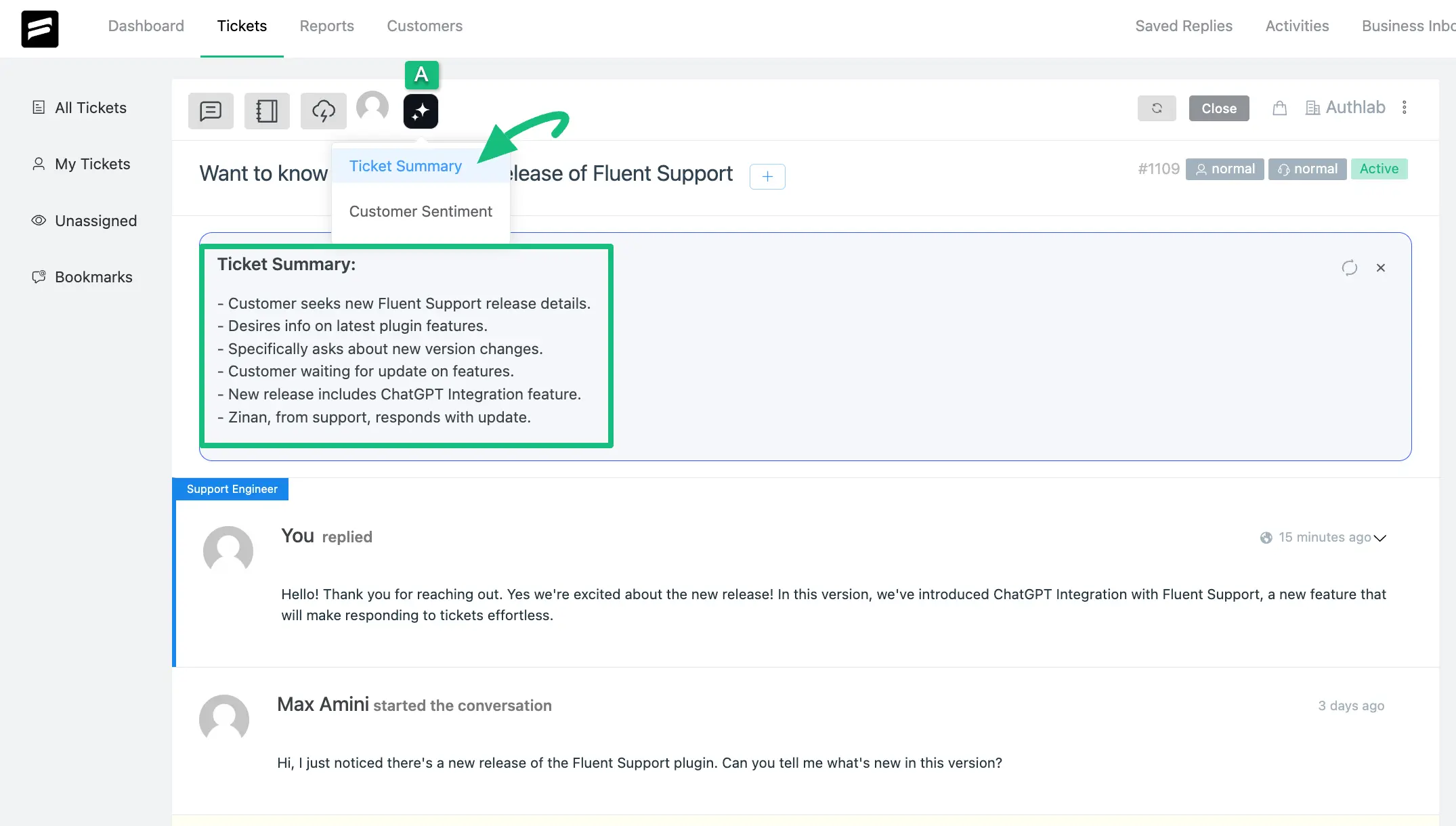Open the Business Inbox tab
Screen dimensions: 1456x826
pyautogui.click(x=1409, y=26)
